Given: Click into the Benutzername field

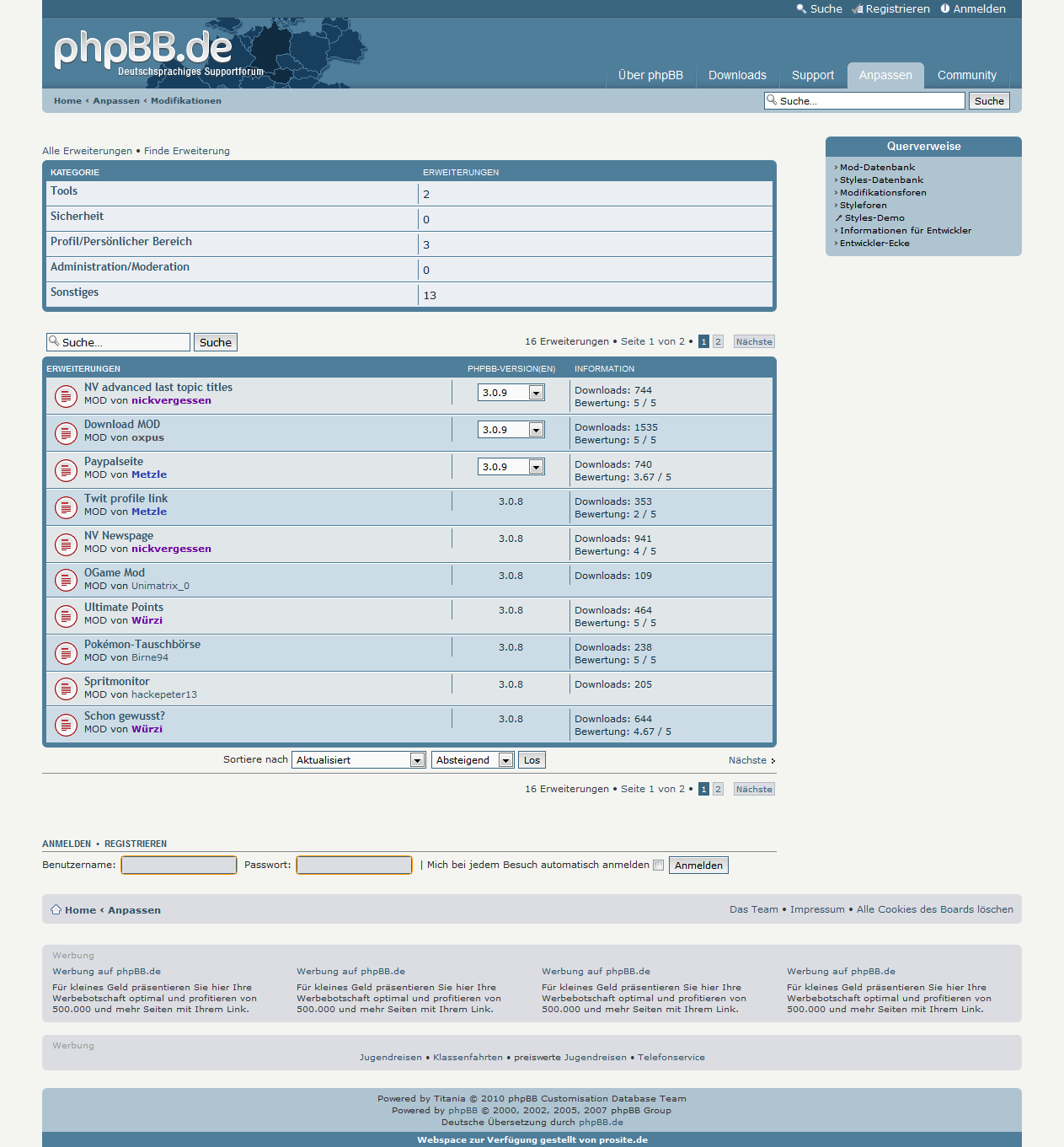Looking at the screenshot, I should coord(179,866).
